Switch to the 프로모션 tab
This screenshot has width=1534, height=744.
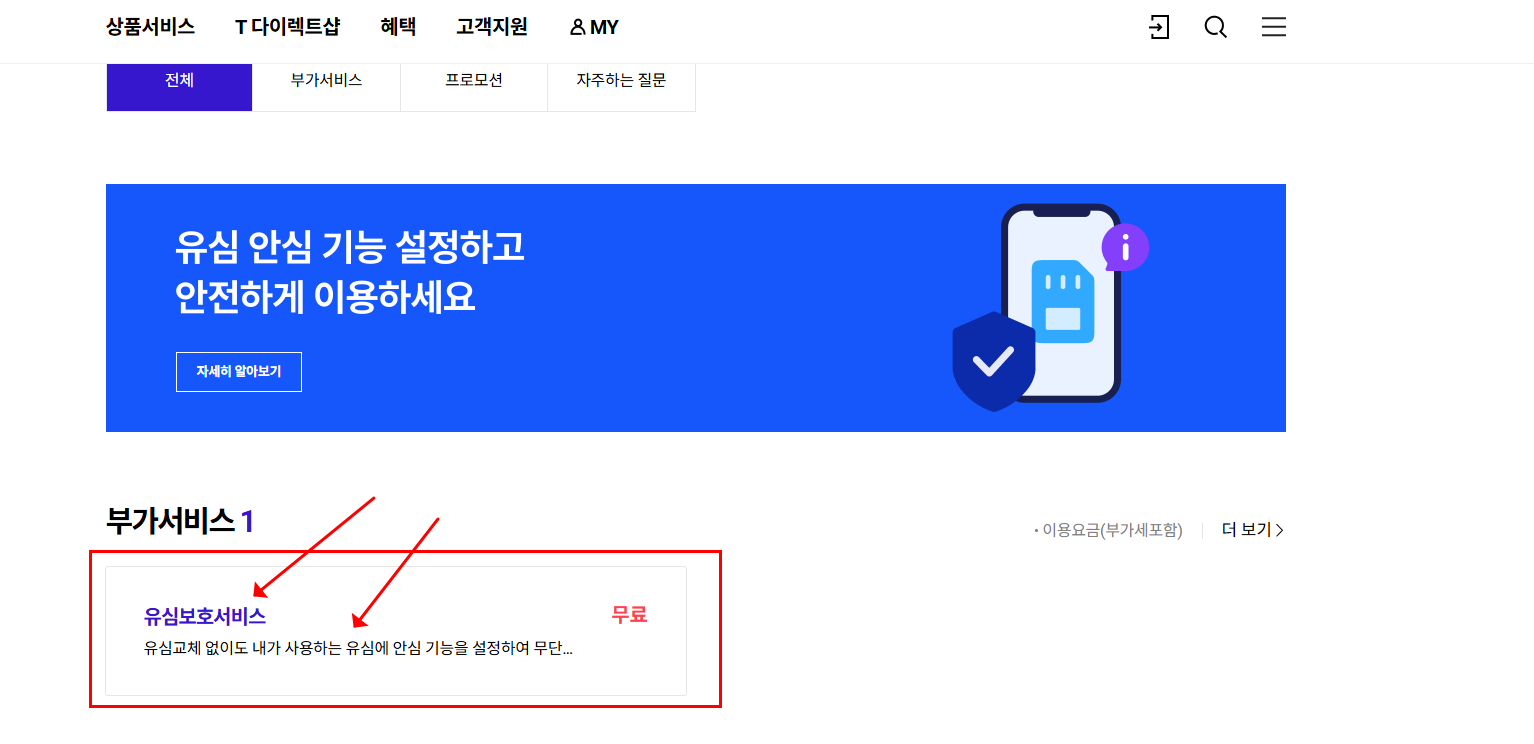(474, 80)
